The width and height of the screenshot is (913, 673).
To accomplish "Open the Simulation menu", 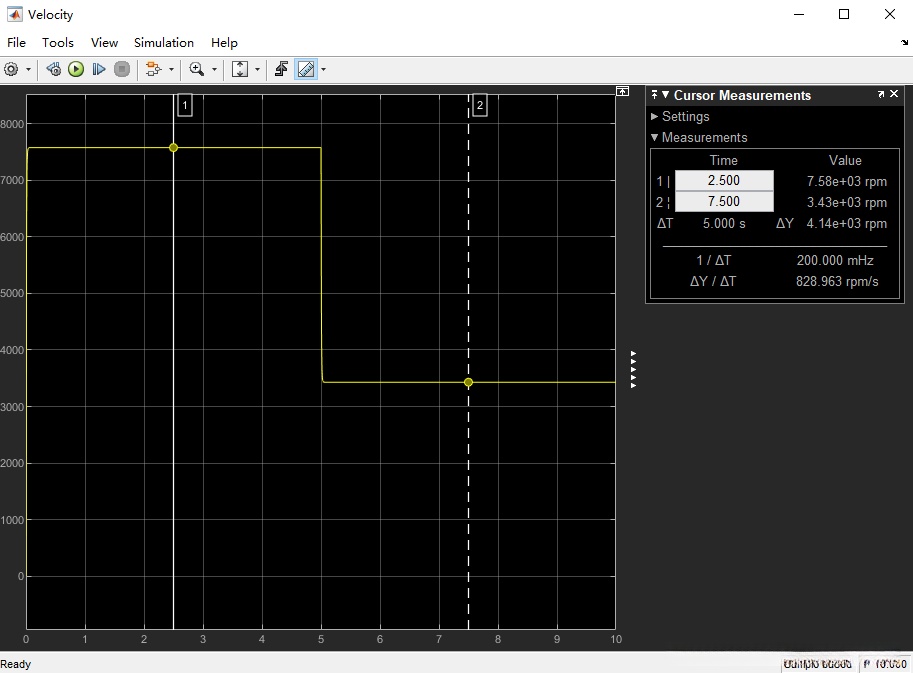I will coord(164,43).
